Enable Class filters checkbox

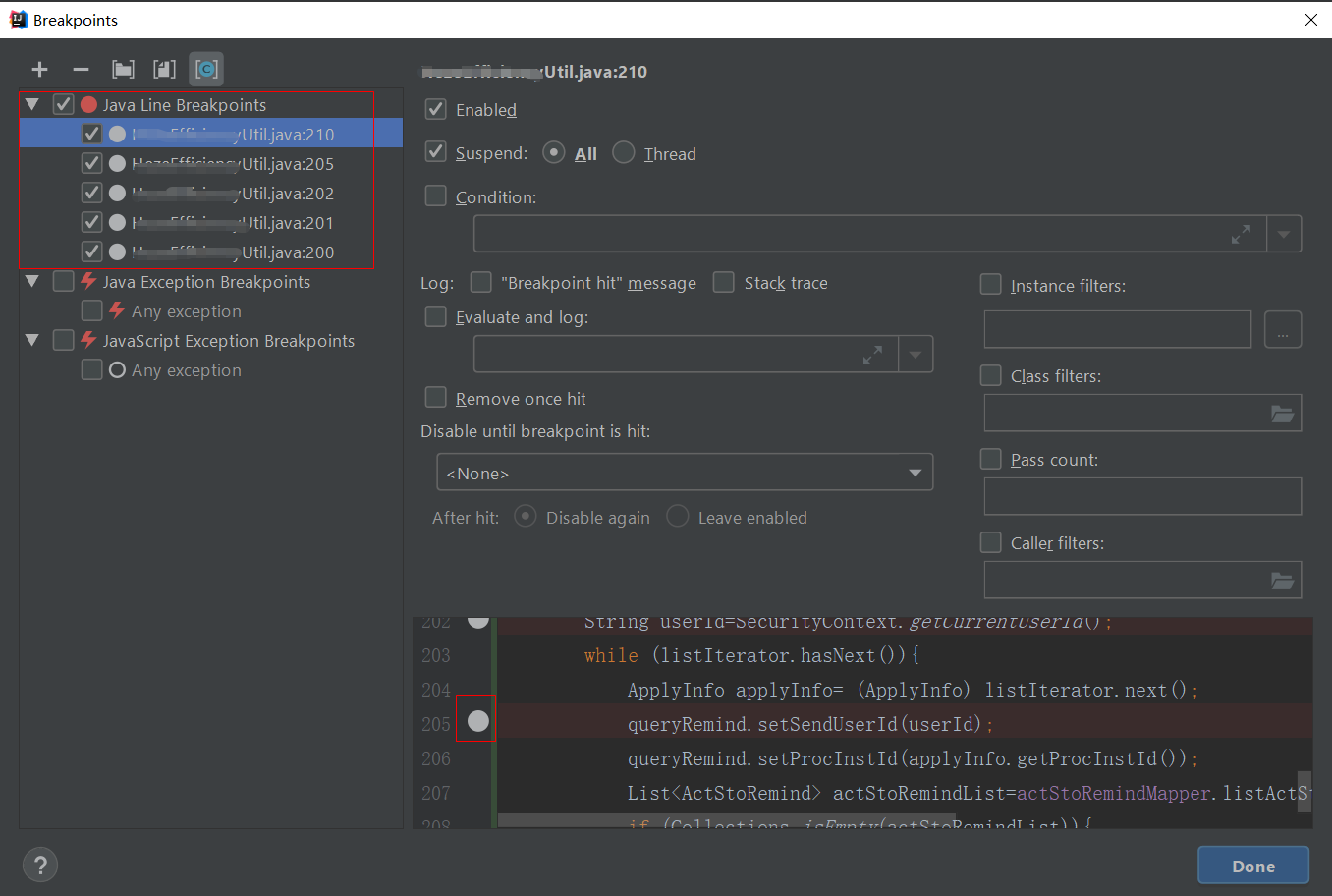991,375
